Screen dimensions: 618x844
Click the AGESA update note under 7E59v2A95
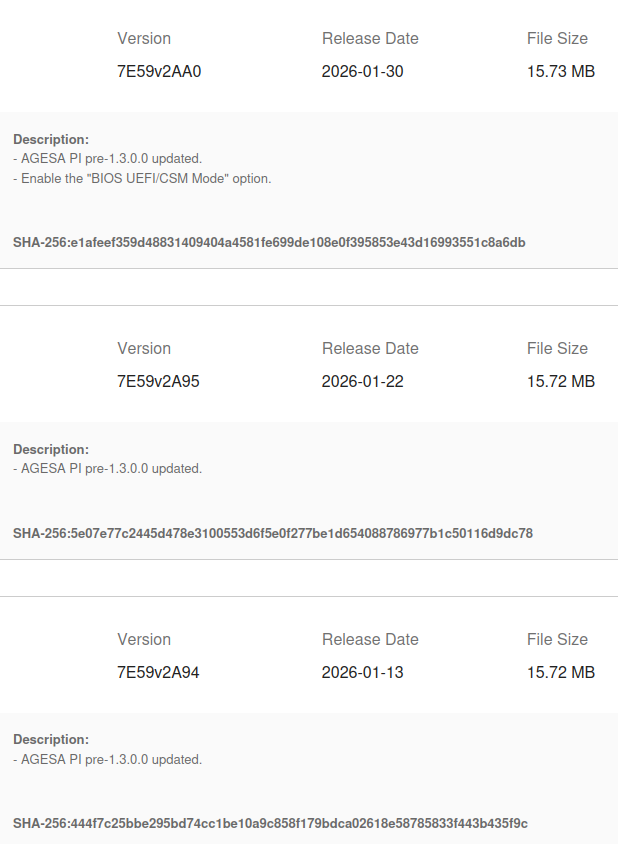tap(107, 468)
